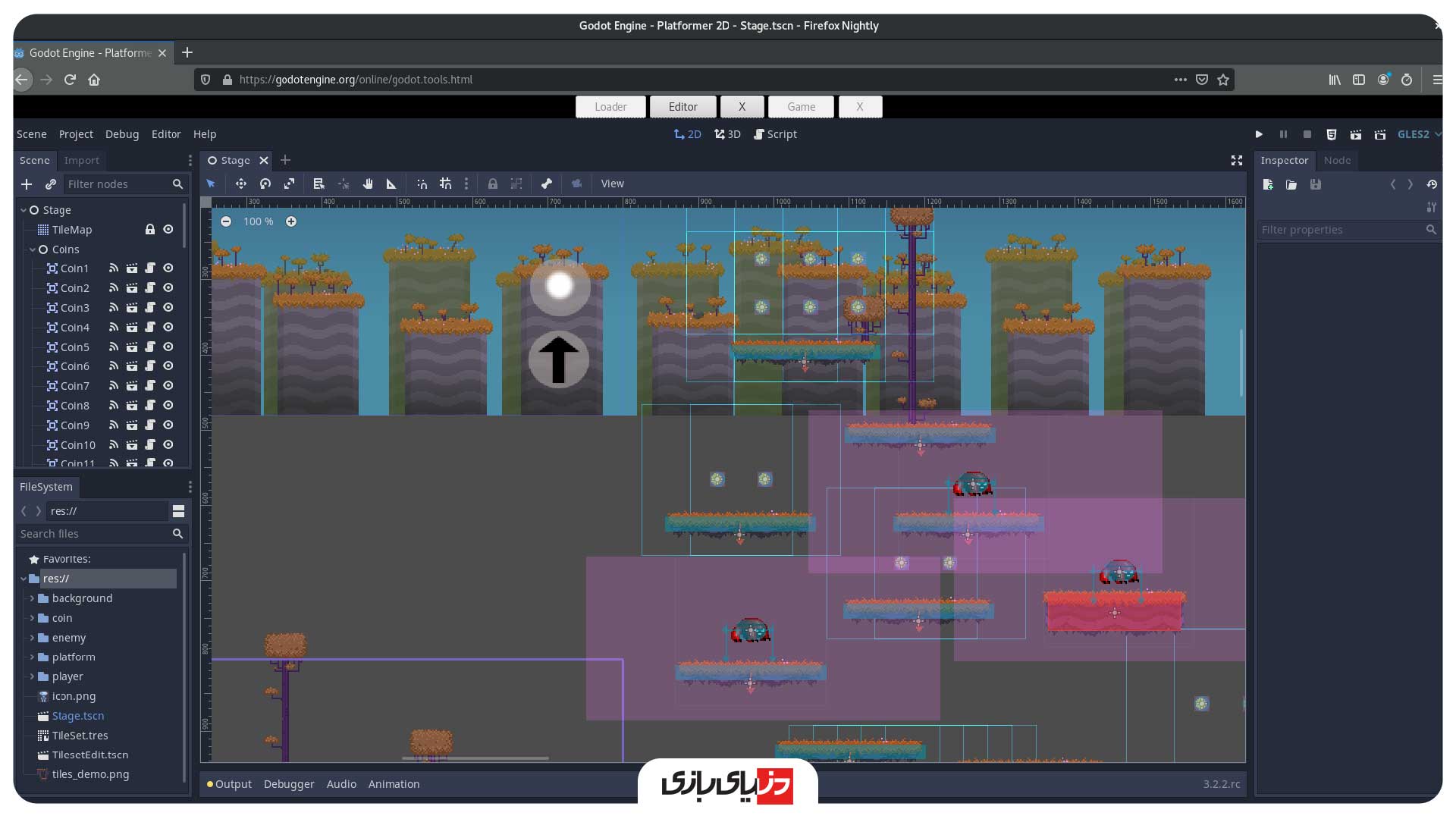Image resolution: width=1456 pixels, height=819 pixels.
Task: Toggle visibility of the TileMap node
Action: click(168, 229)
